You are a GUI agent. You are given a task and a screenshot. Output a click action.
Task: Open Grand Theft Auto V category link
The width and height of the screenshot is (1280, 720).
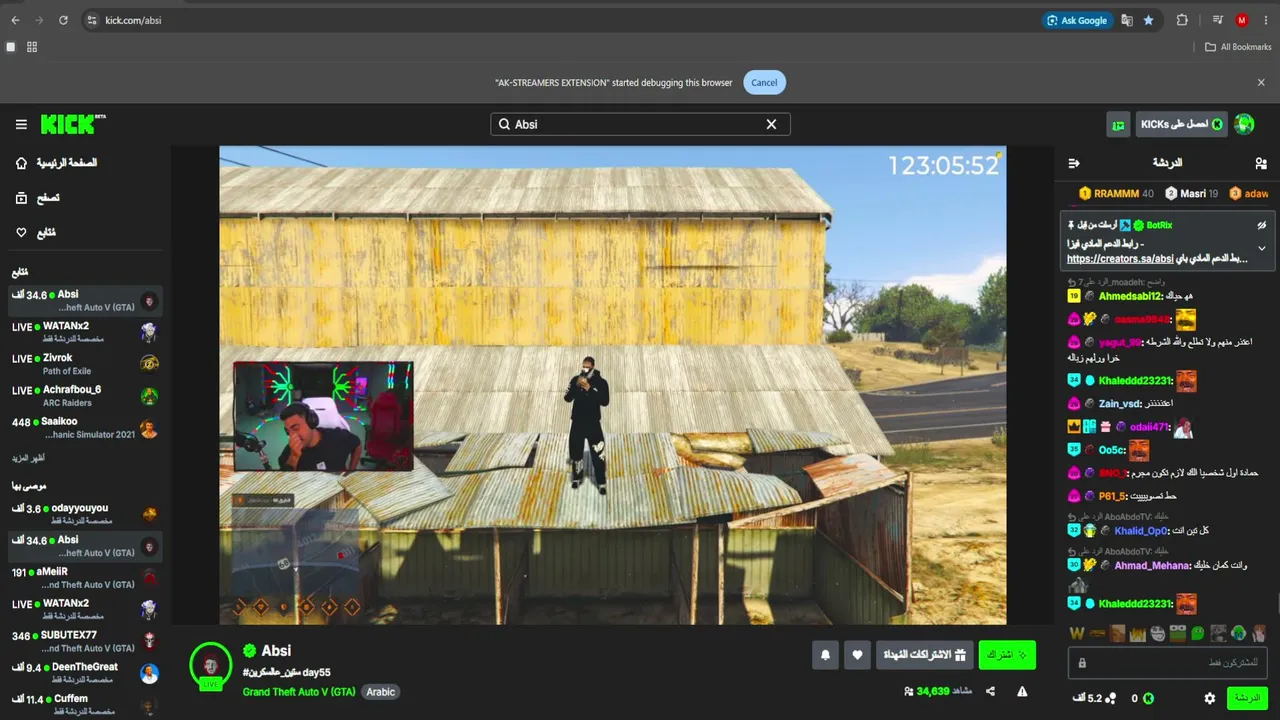(x=299, y=692)
